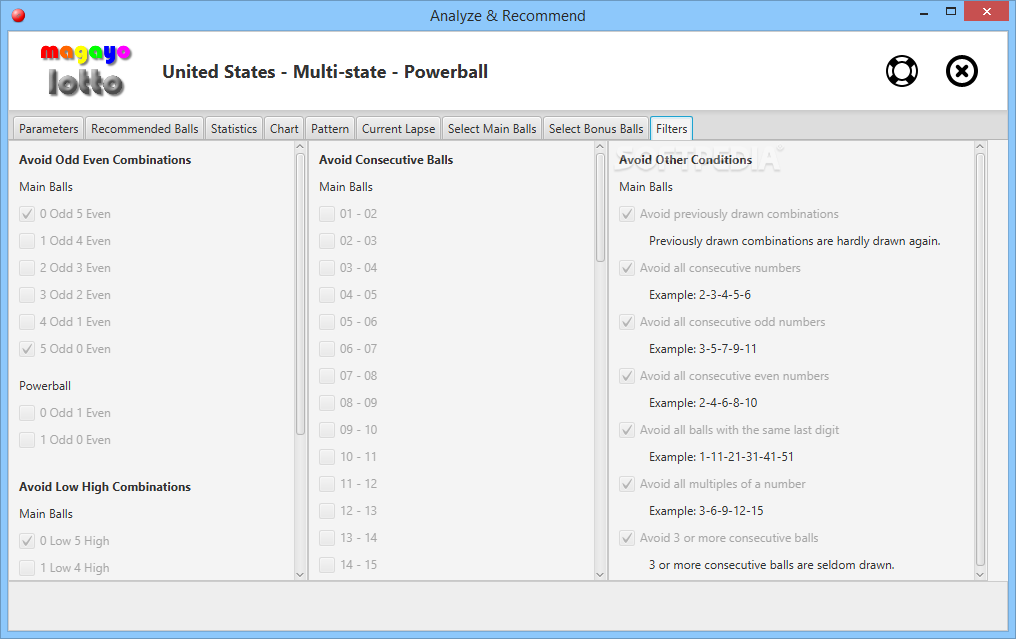1016x639 pixels.
Task: Check the 07 - 08 checkbox
Action: point(327,376)
